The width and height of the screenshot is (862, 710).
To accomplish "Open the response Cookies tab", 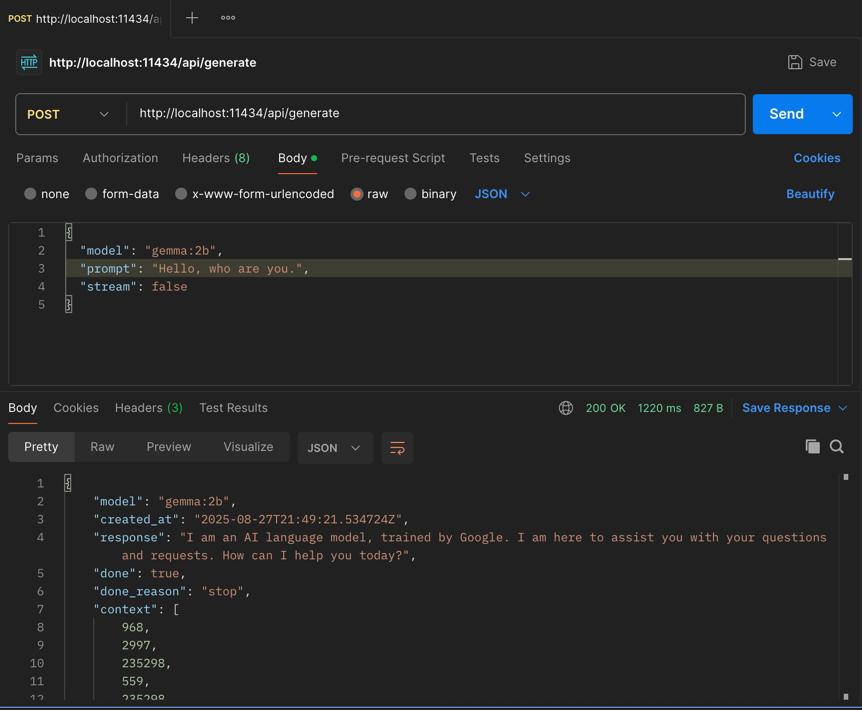I will [x=76, y=408].
